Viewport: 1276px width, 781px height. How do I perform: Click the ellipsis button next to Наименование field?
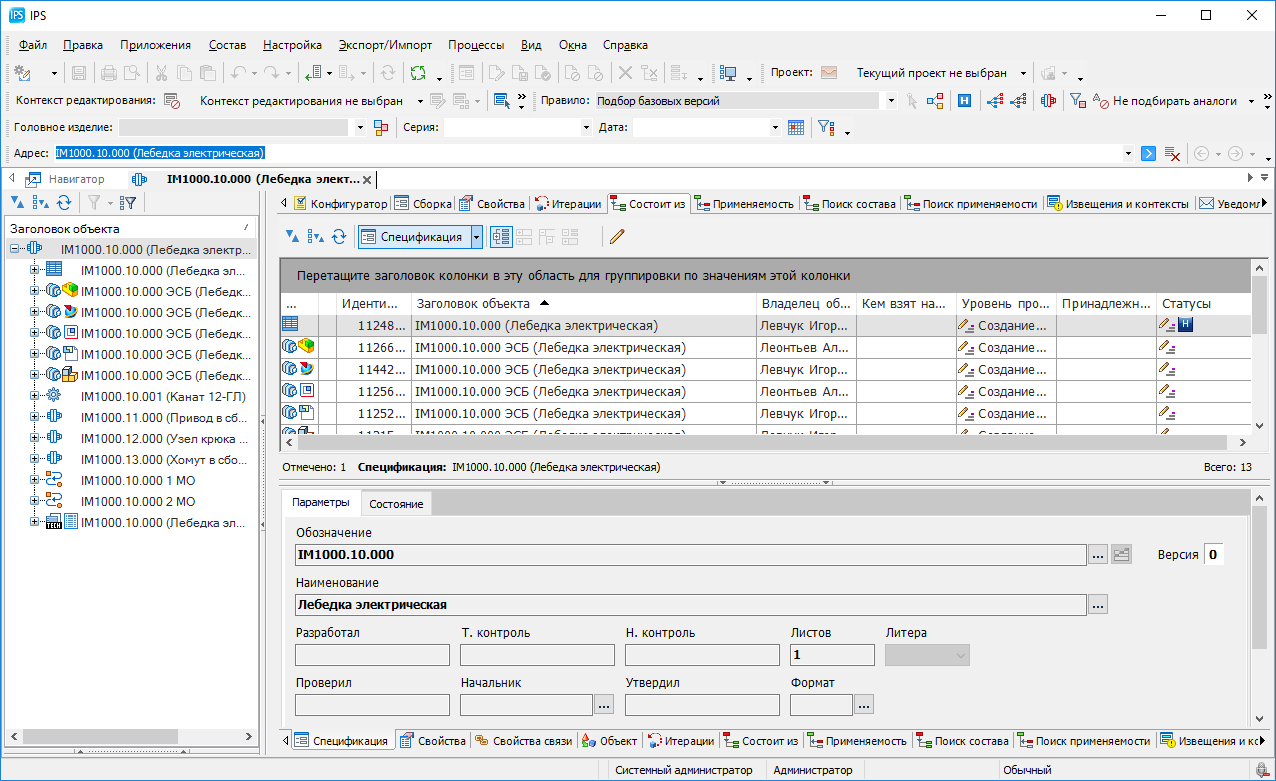click(x=1097, y=605)
